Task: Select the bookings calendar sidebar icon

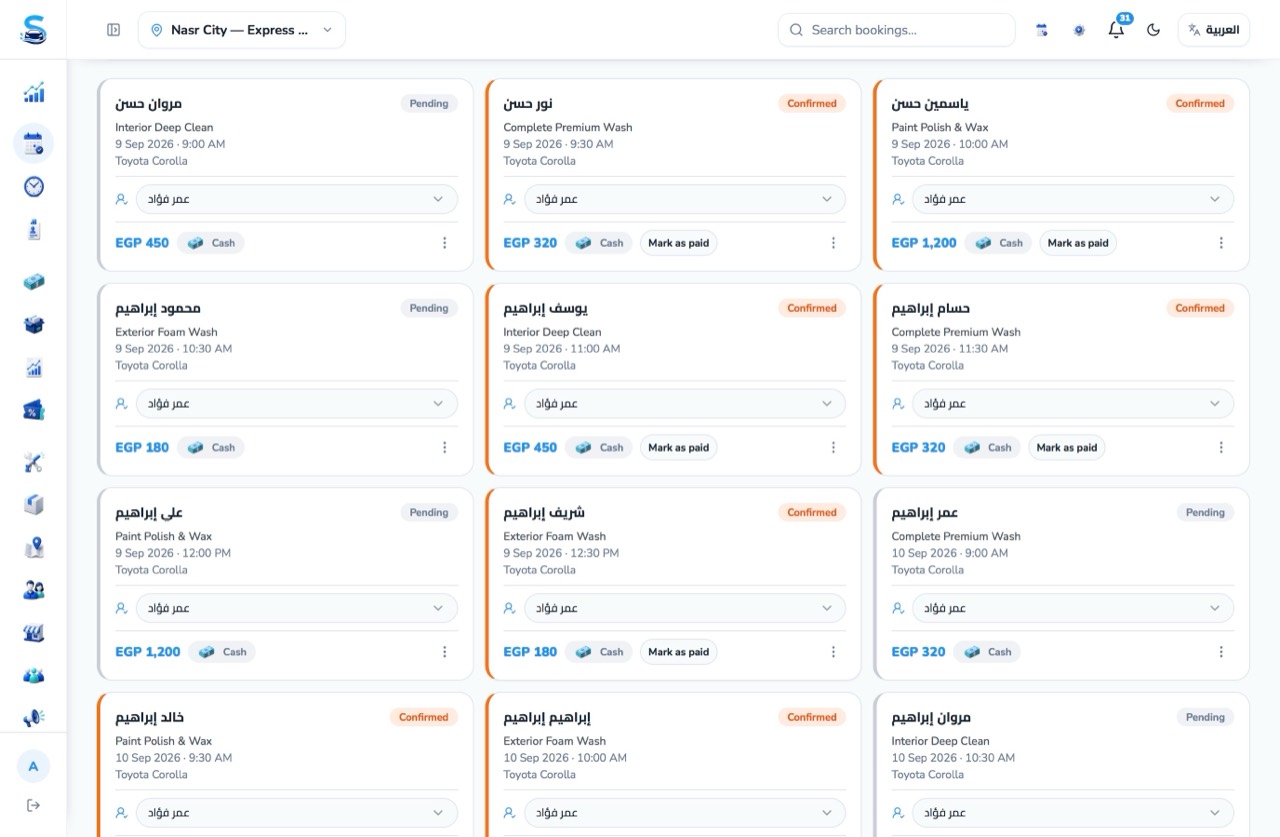Action: 33,143
